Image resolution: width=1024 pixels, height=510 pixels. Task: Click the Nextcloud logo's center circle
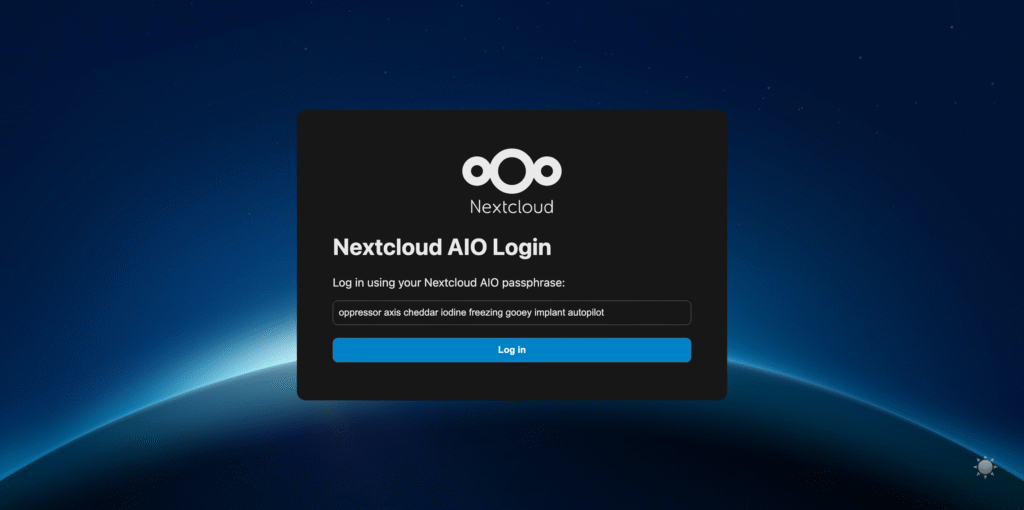[511, 170]
